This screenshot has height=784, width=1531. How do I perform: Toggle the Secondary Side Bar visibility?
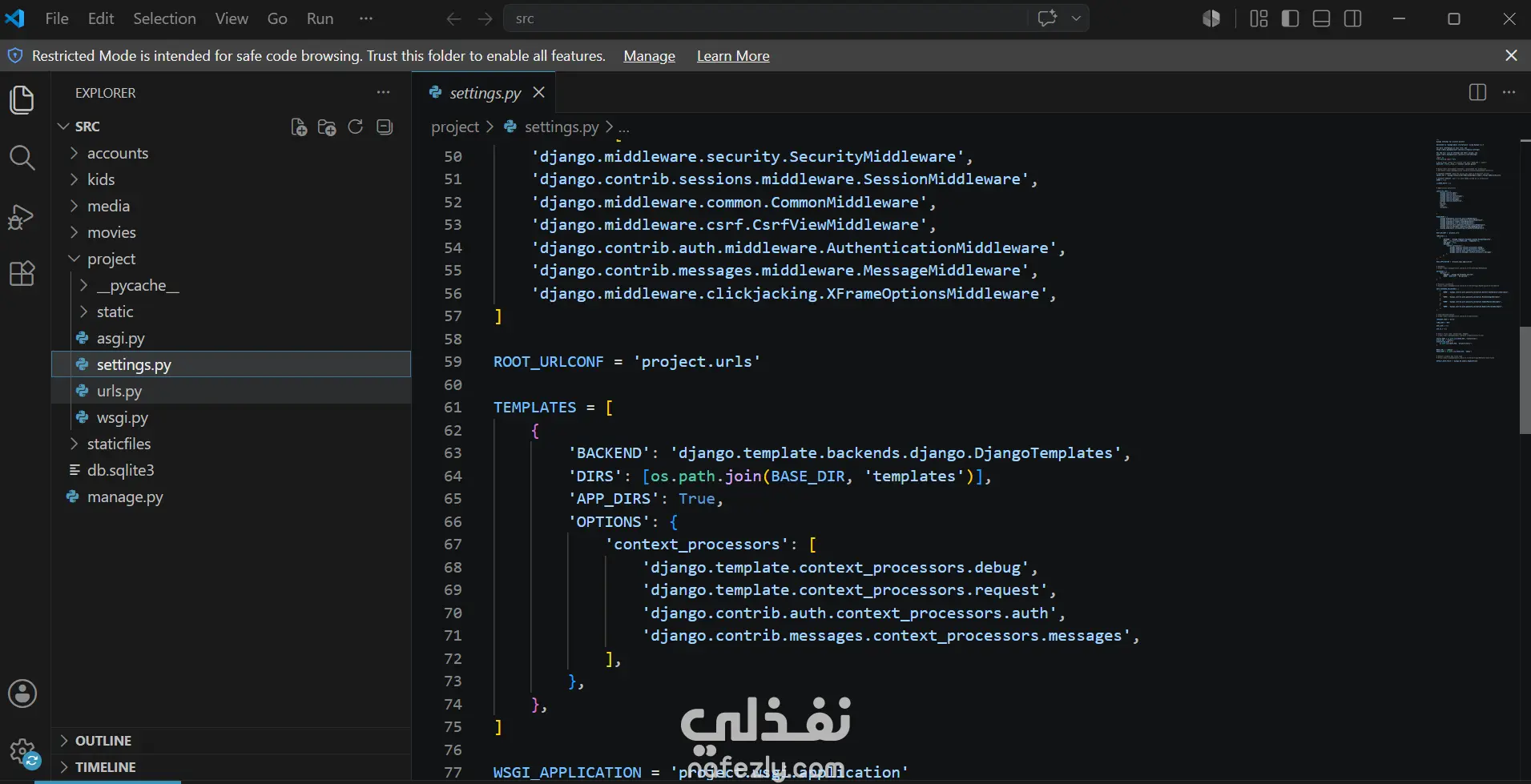[x=1353, y=18]
